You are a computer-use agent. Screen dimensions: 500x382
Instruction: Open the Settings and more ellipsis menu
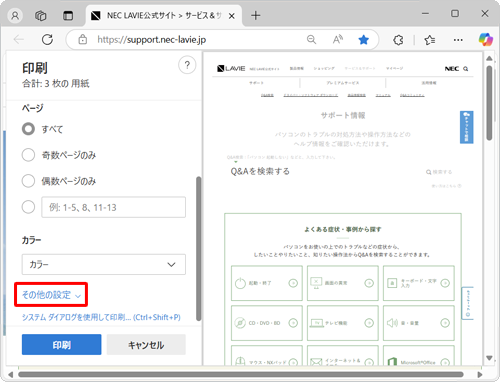458,40
